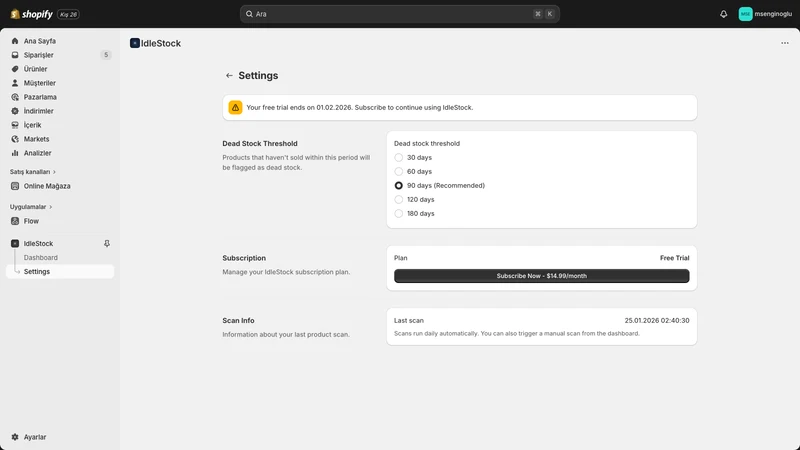Select 90 days (Recommended) threshold
The width and height of the screenshot is (800, 450).
(398, 186)
